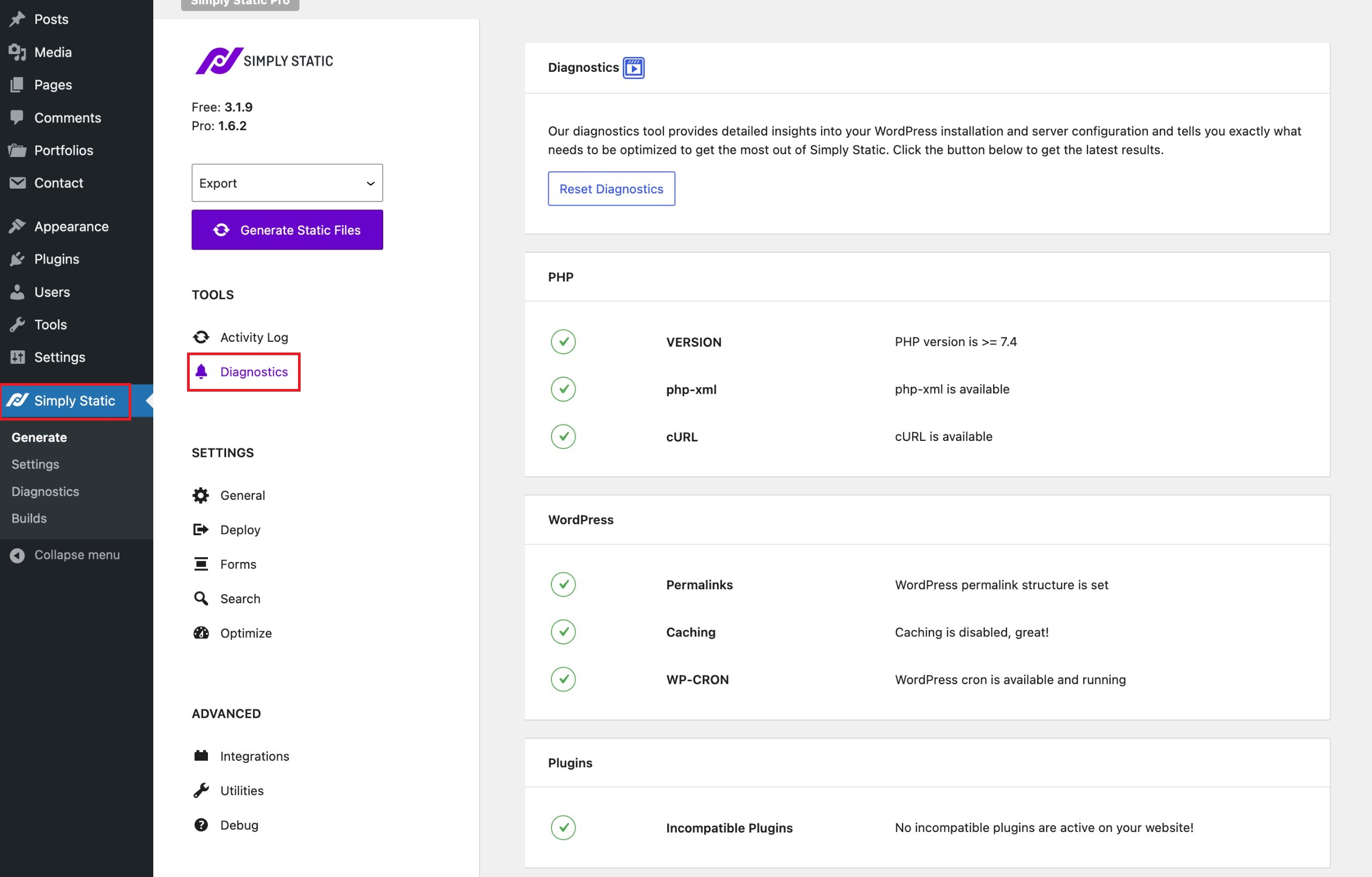The height and width of the screenshot is (877, 1372).
Task: Open the Diagnostics video tutorial icon
Action: [x=633, y=67]
